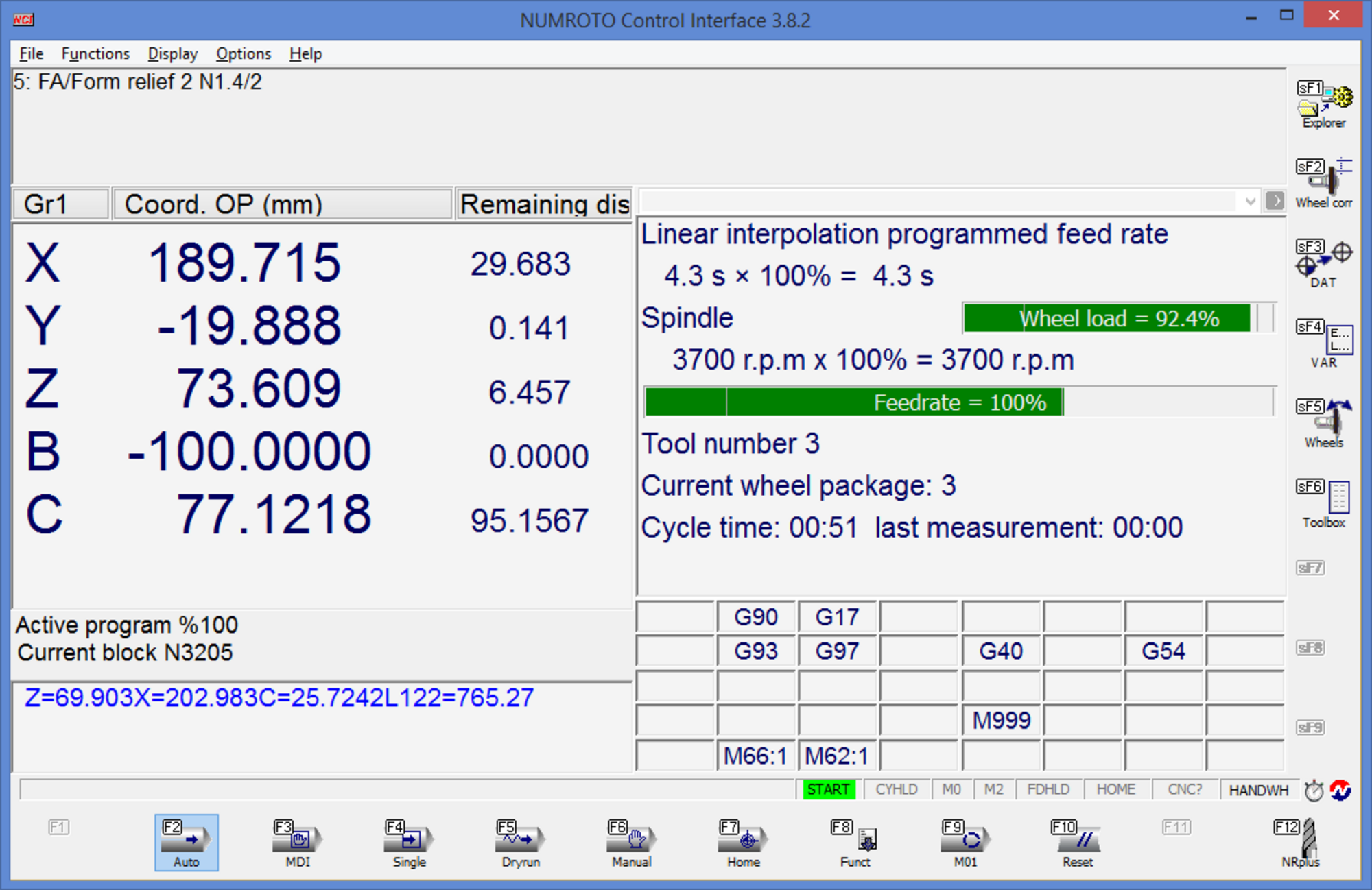Select the F2 Auto mode
This screenshot has height=890, width=1372.
pos(187,843)
